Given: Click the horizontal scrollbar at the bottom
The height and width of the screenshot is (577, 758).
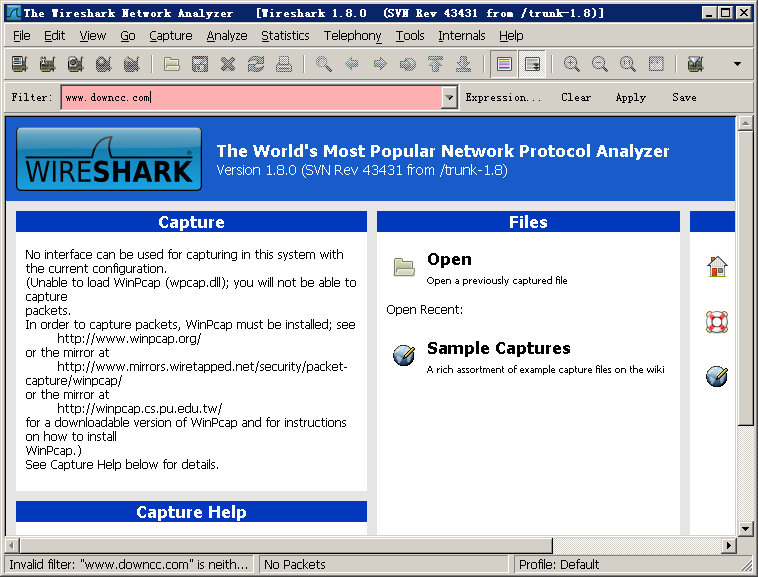Looking at the screenshot, I should coord(370,545).
